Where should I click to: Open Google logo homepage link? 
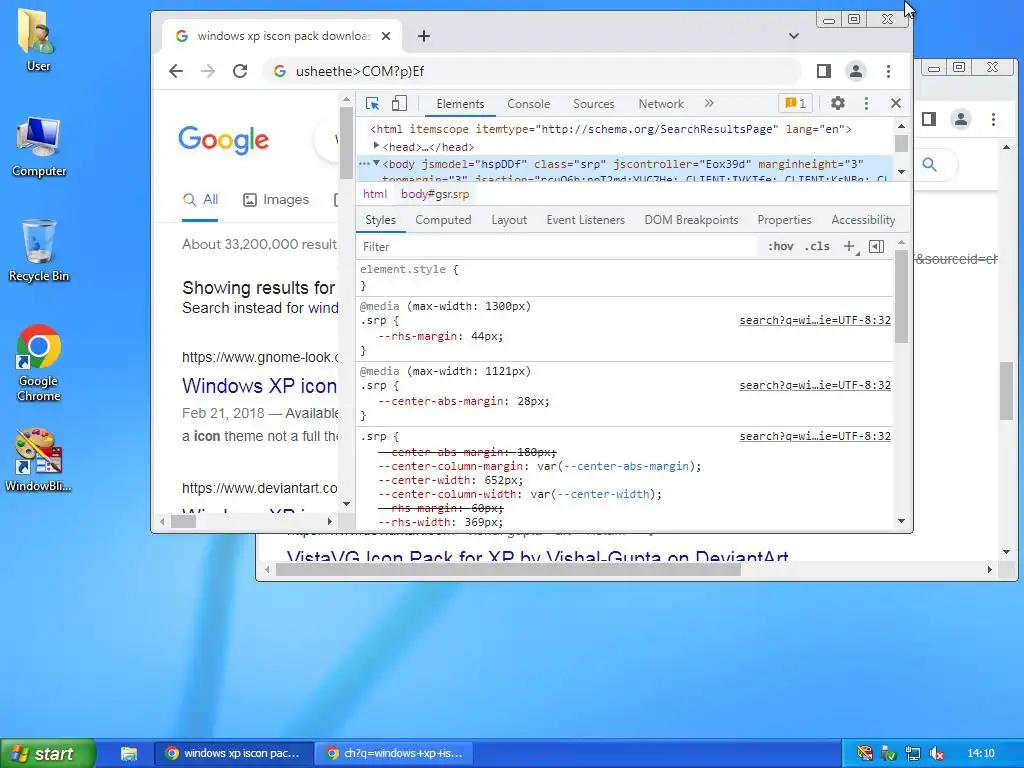(223, 139)
